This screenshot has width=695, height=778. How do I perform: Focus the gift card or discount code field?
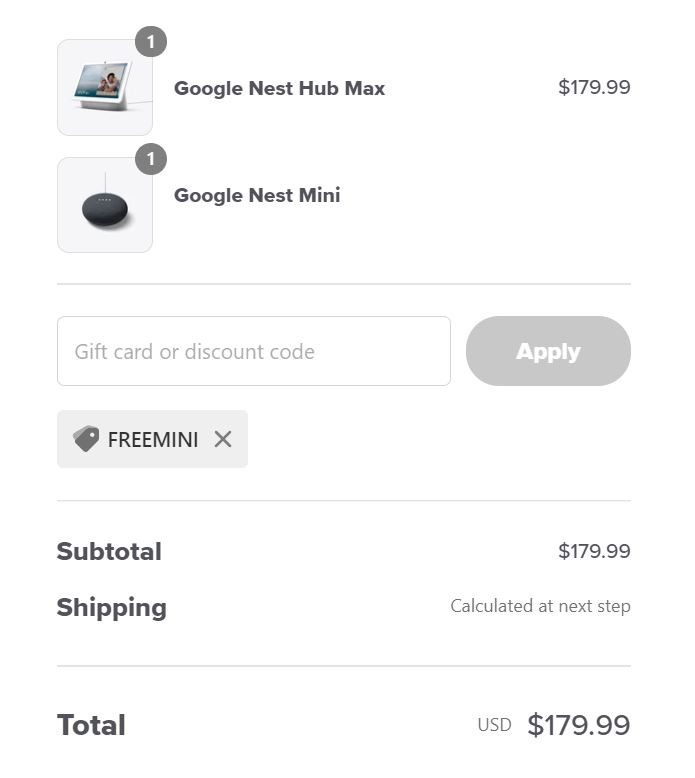pos(254,351)
